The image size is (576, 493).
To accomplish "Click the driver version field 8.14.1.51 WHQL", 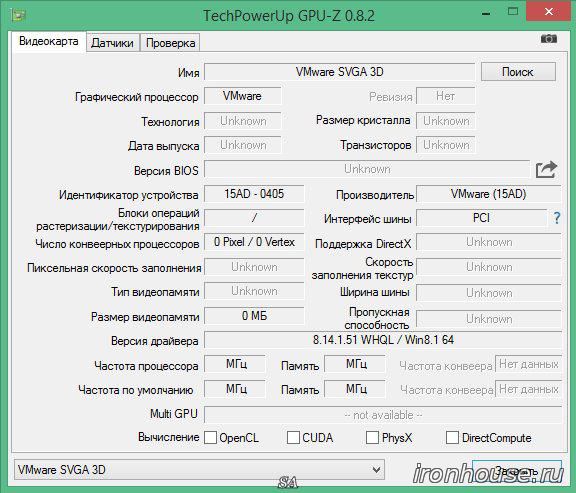I will (383, 340).
